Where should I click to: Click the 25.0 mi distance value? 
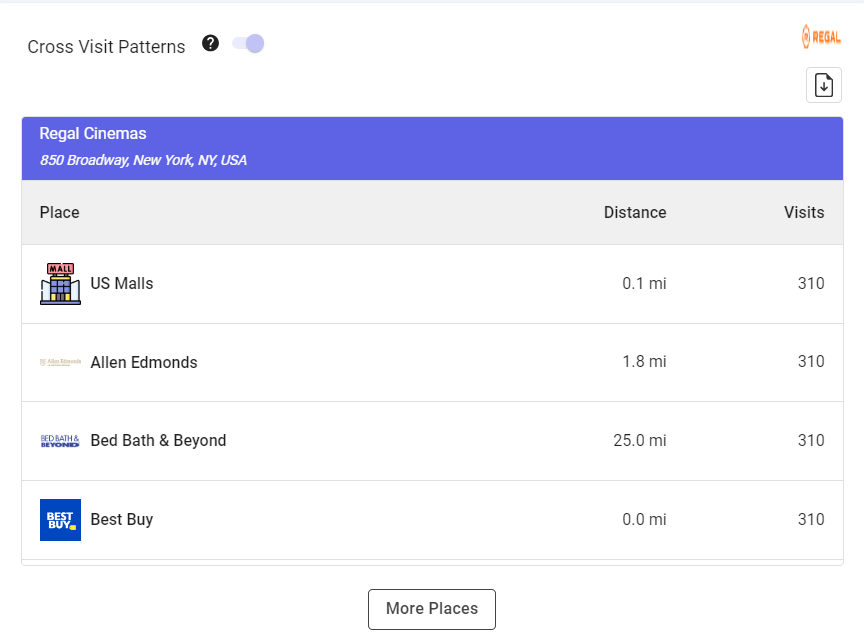[x=639, y=441]
